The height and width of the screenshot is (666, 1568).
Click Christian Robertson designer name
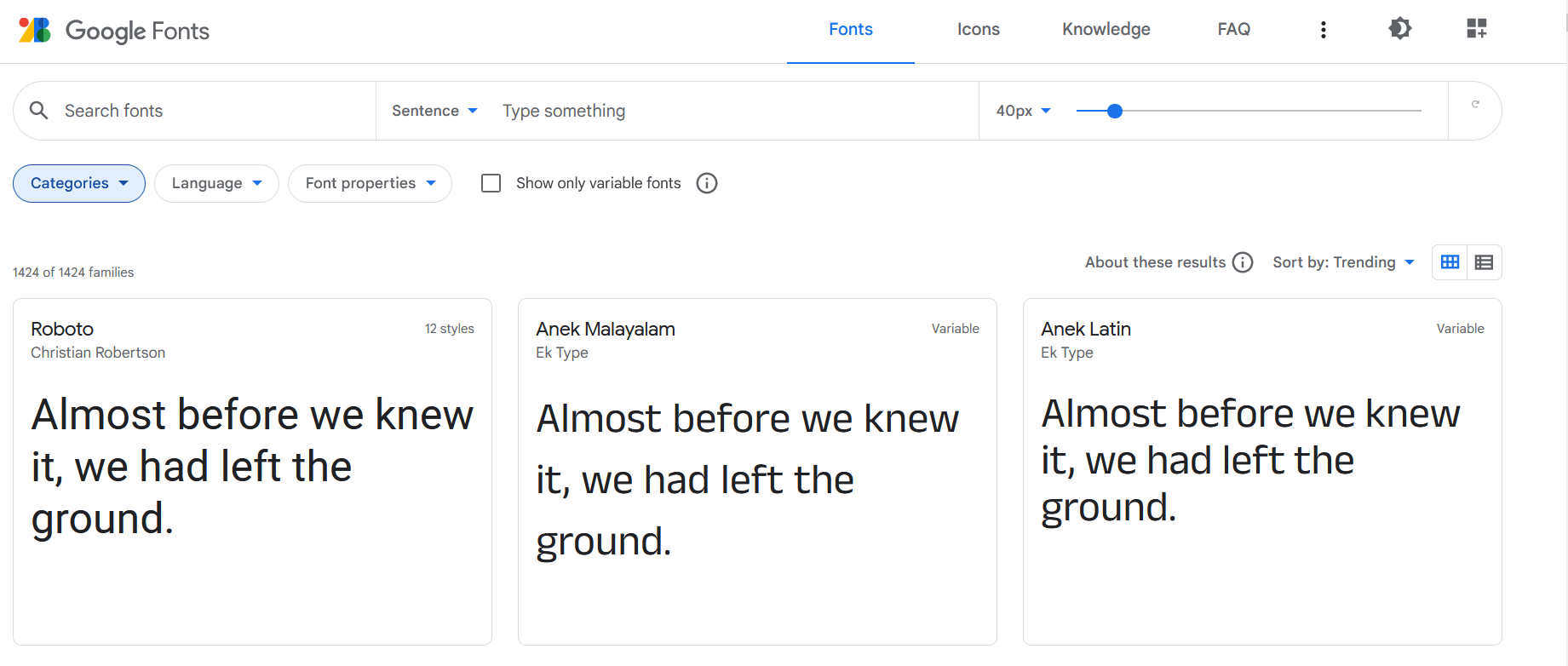point(98,353)
